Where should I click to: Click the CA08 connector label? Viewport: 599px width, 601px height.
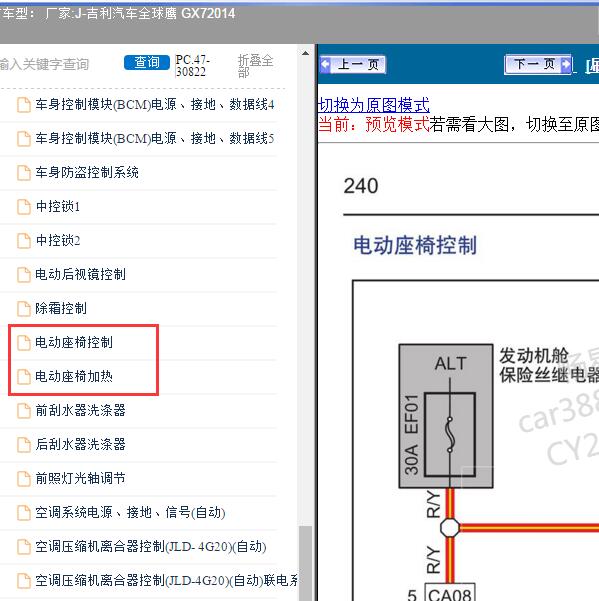tap(450, 593)
